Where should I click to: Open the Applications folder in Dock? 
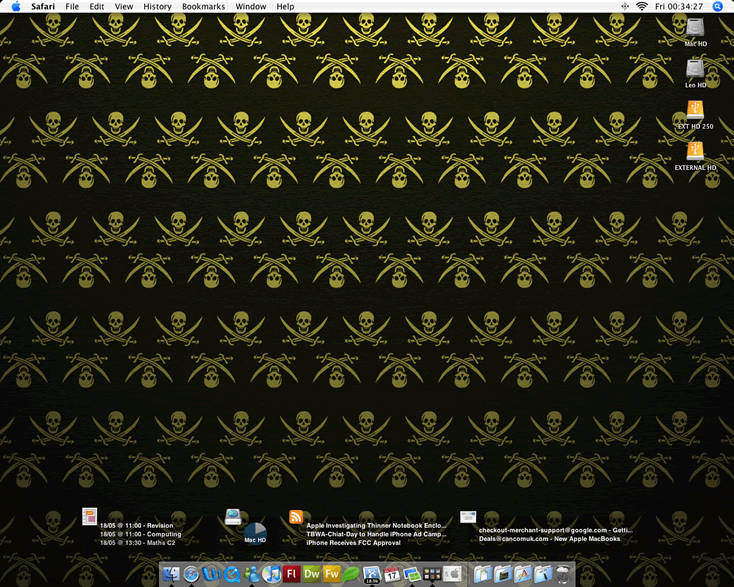[523, 574]
